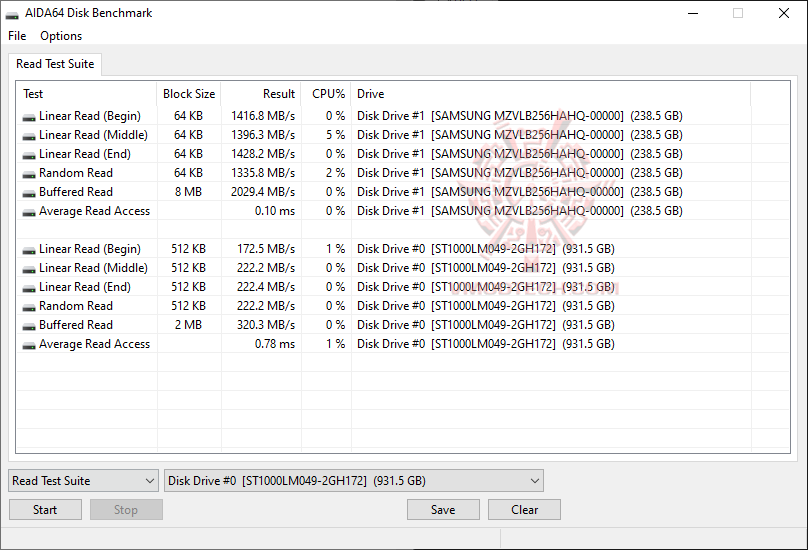Select the 222.4 MB/s result cell

(266, 287)
